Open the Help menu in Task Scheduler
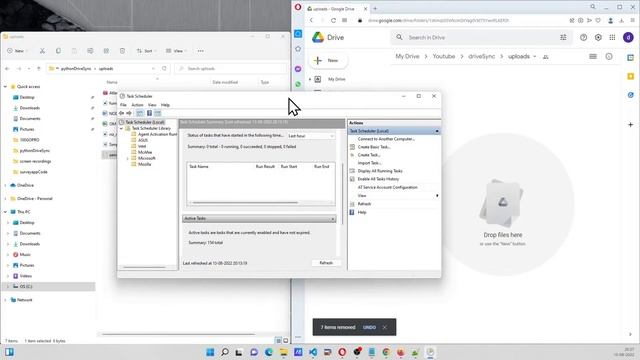This screenshot has height=360, width=640. (x=165, y=105)
